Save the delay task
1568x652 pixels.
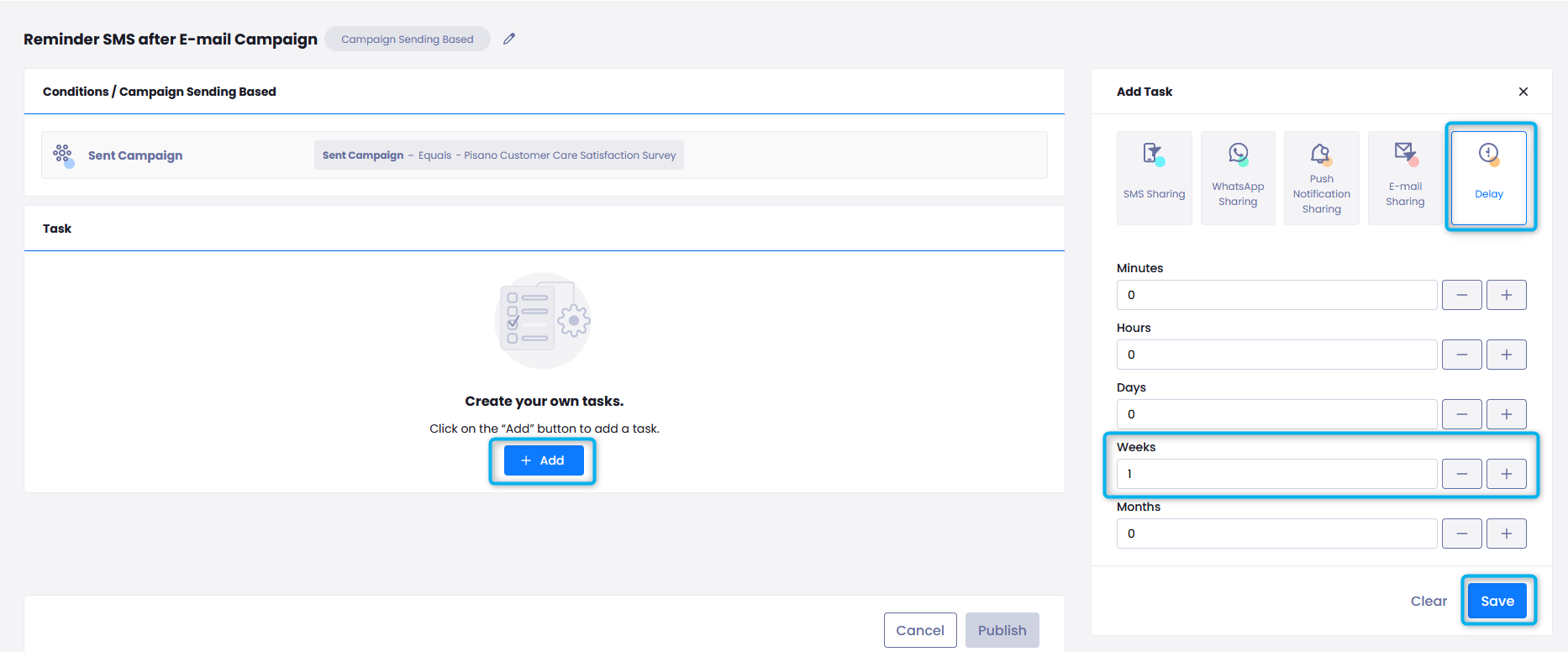(1497, 601)
